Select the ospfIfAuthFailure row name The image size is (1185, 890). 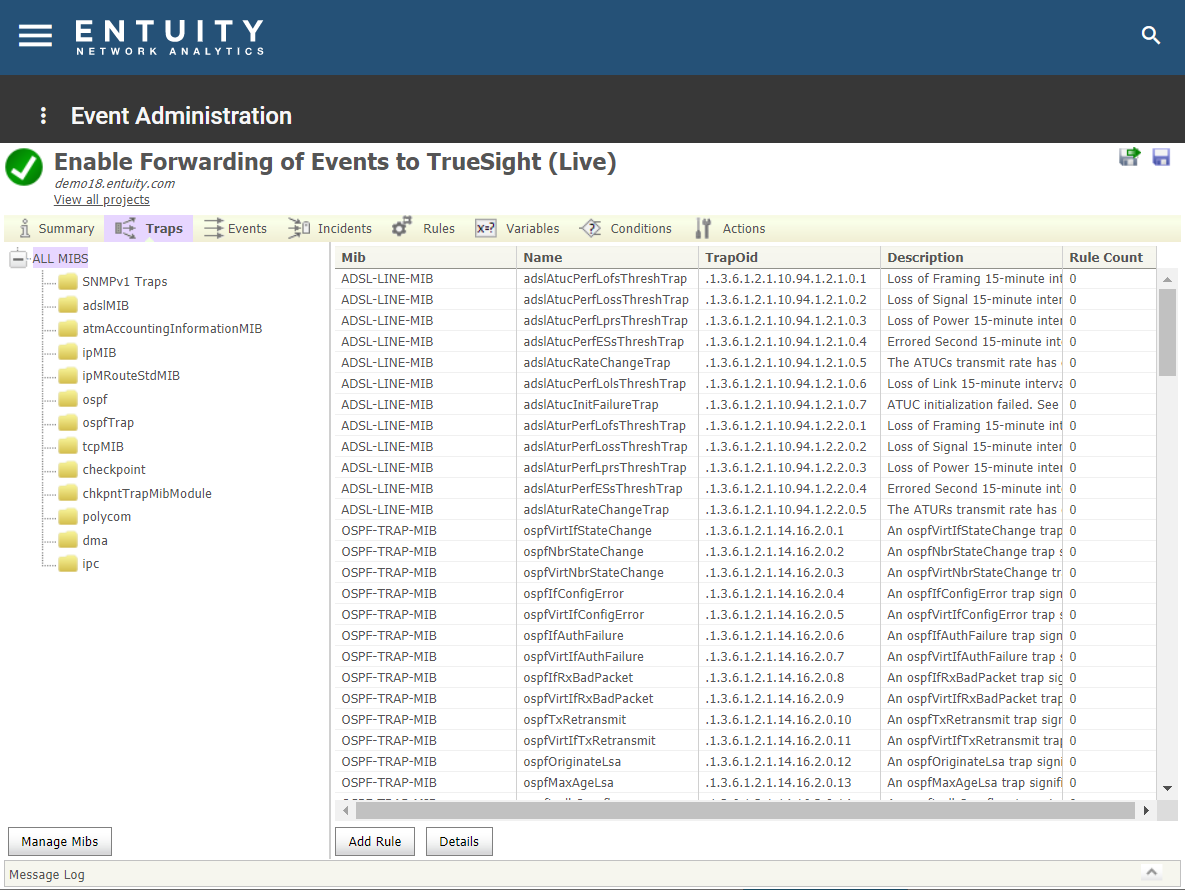(x=573, y=636)
